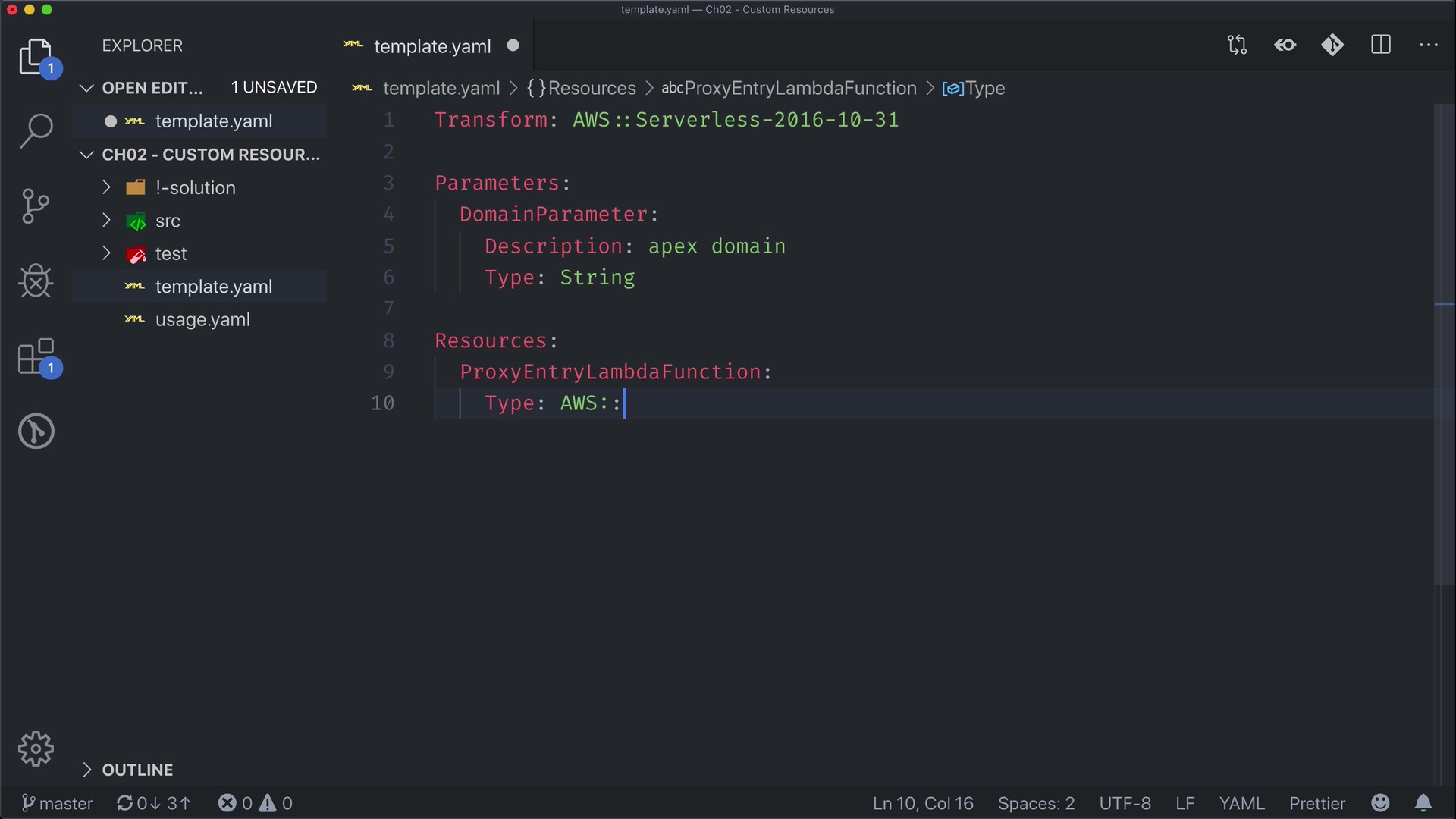Select the template.yaml editor tab

(x=432, y=46)
